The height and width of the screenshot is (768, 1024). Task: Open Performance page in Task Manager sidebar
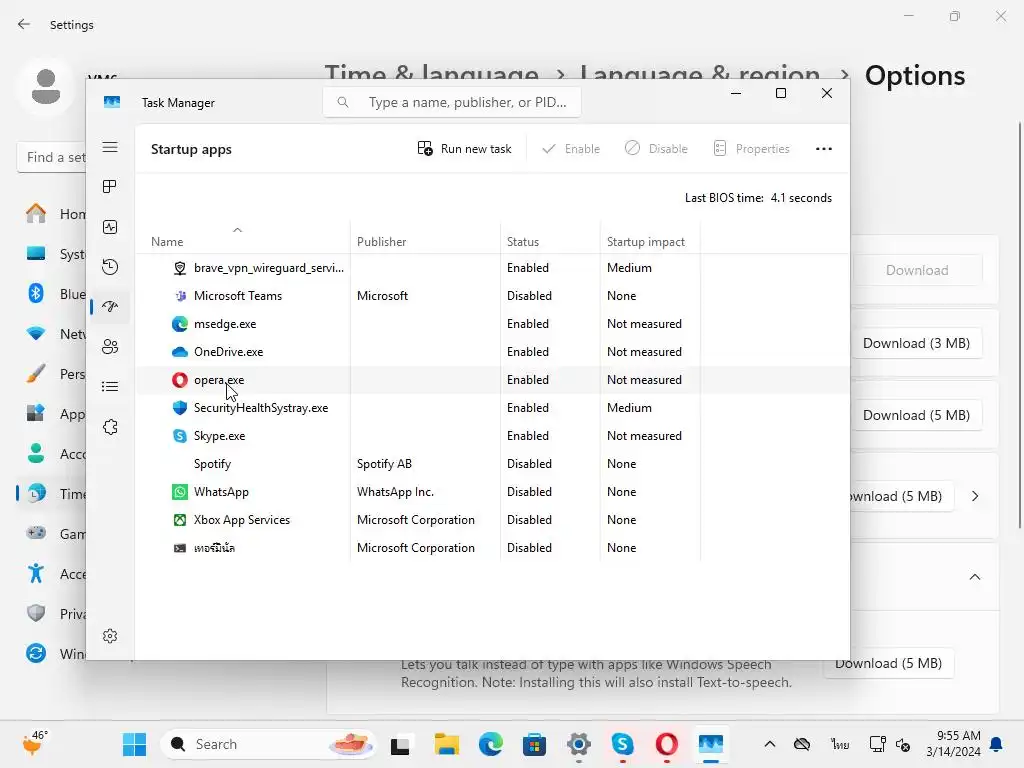(x=110, y=227)
